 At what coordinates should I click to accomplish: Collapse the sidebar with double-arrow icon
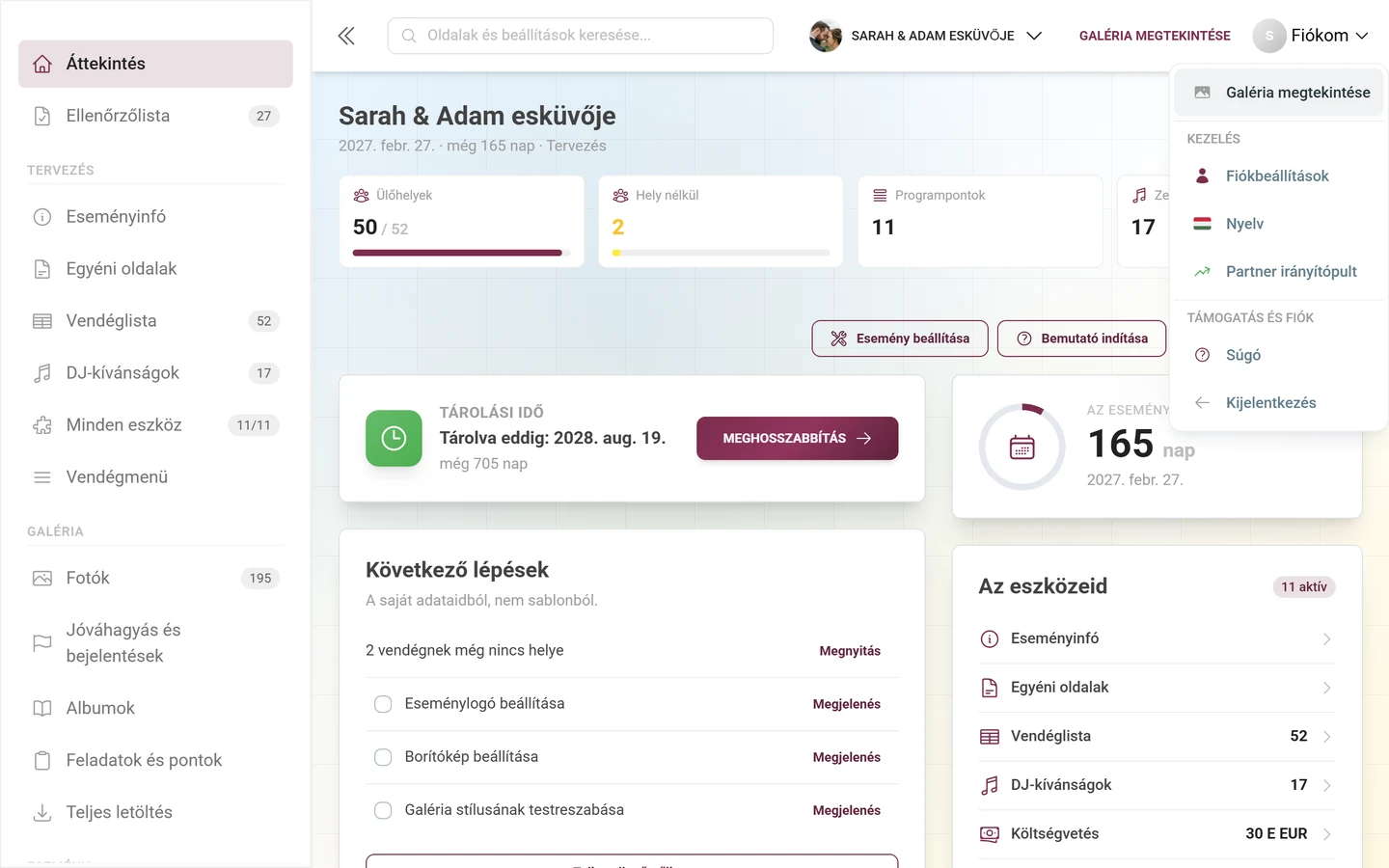pyautogui.click(x=346, y=36)
